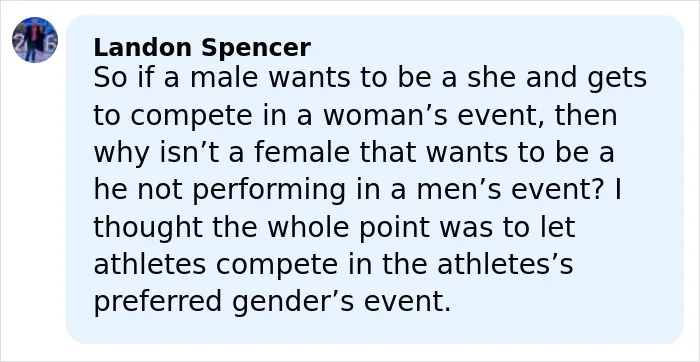
Task: Click the first line starting "So if a male"
Action: point(370,79)
